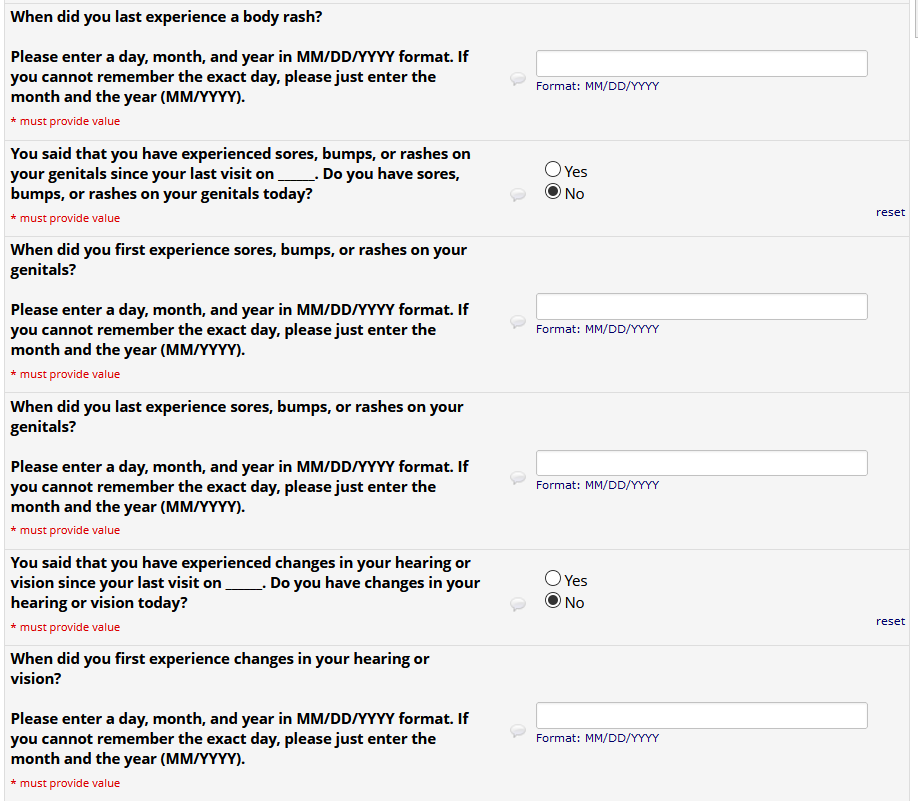
Task: Click the last body rash date field
Action: pyautogui.click(x=701, y=64)
